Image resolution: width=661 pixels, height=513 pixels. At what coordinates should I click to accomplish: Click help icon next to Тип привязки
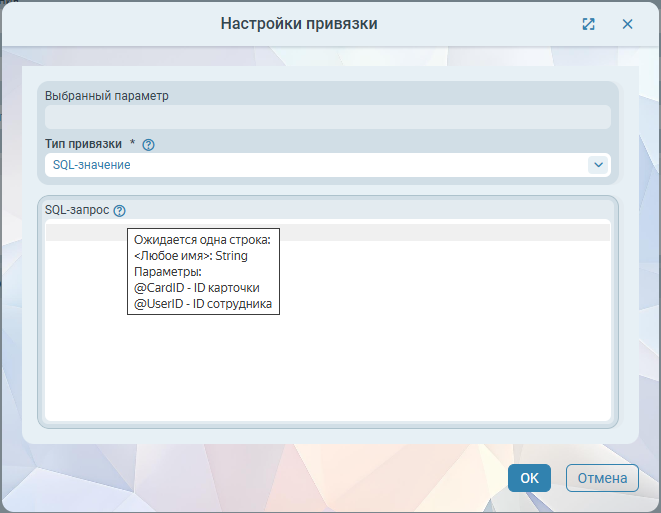pyautogui.click(x=149, y=145)
